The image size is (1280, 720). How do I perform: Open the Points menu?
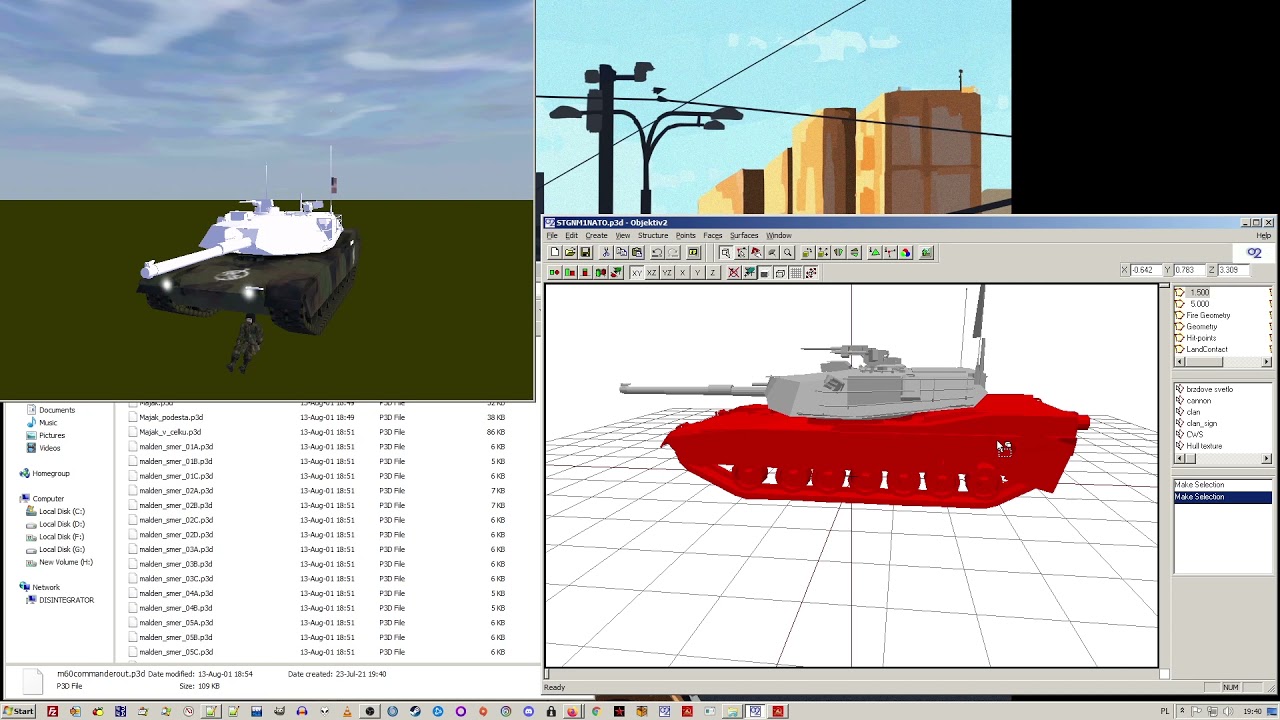click(685, 235)
